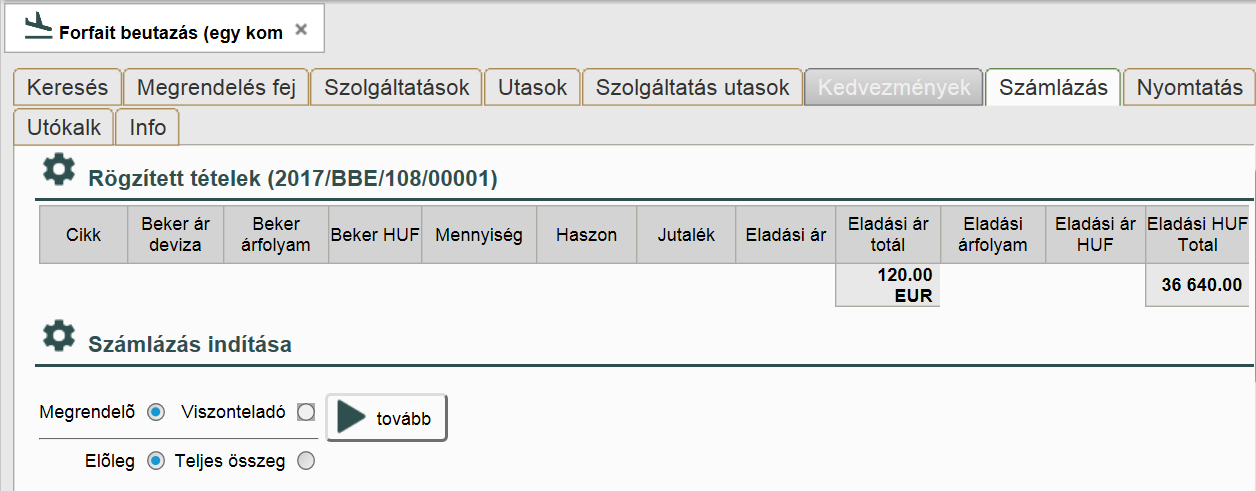Viewport: 1256px width, 491px height.
Task: Select the Viszonteladó option
Action: [x=306, y=412]
